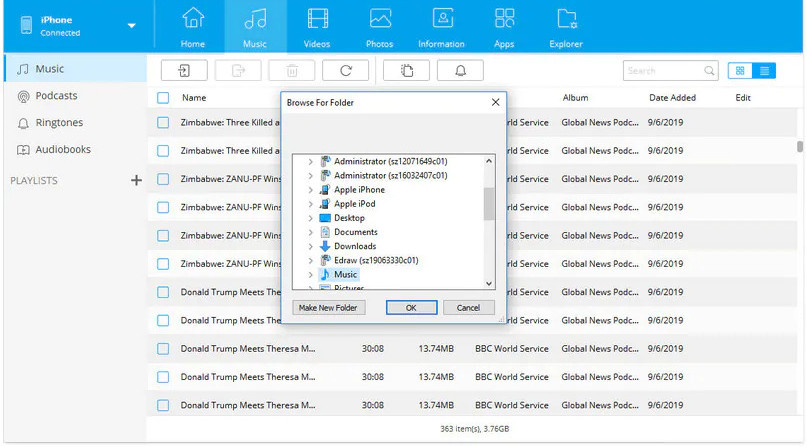Image resolution: width=807 pixels, height=447 pixels.
Task: Click the import to device toolbar icon
Action: pos(184,70)
